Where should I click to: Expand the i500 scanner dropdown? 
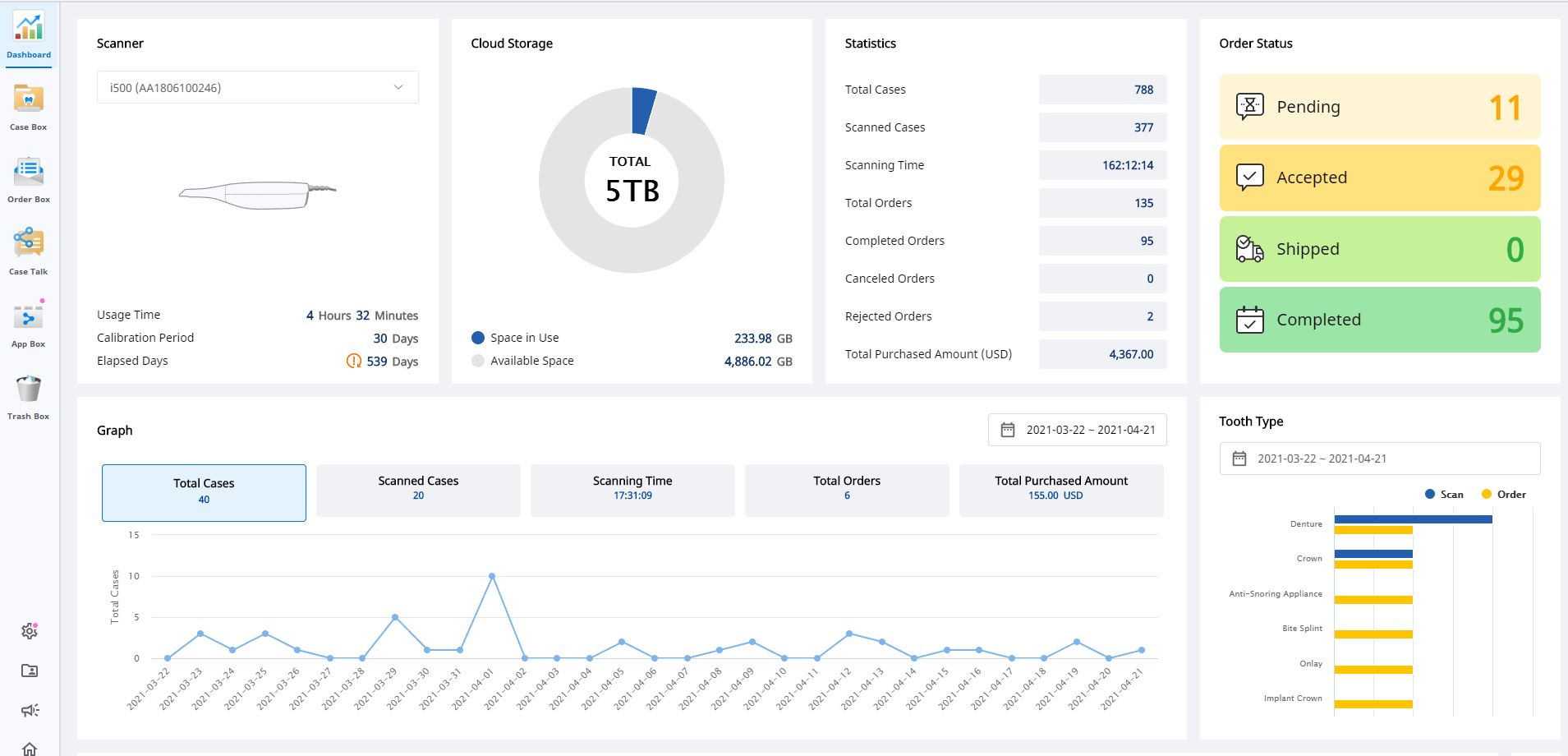257,87
